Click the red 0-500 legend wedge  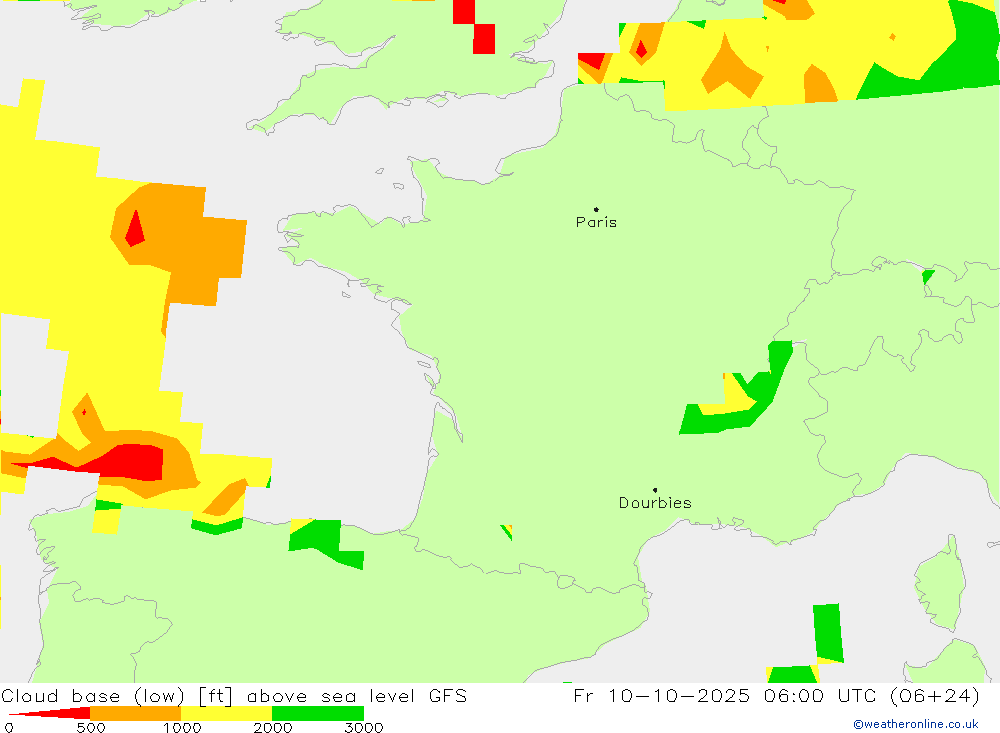click(x=50, y=713)
